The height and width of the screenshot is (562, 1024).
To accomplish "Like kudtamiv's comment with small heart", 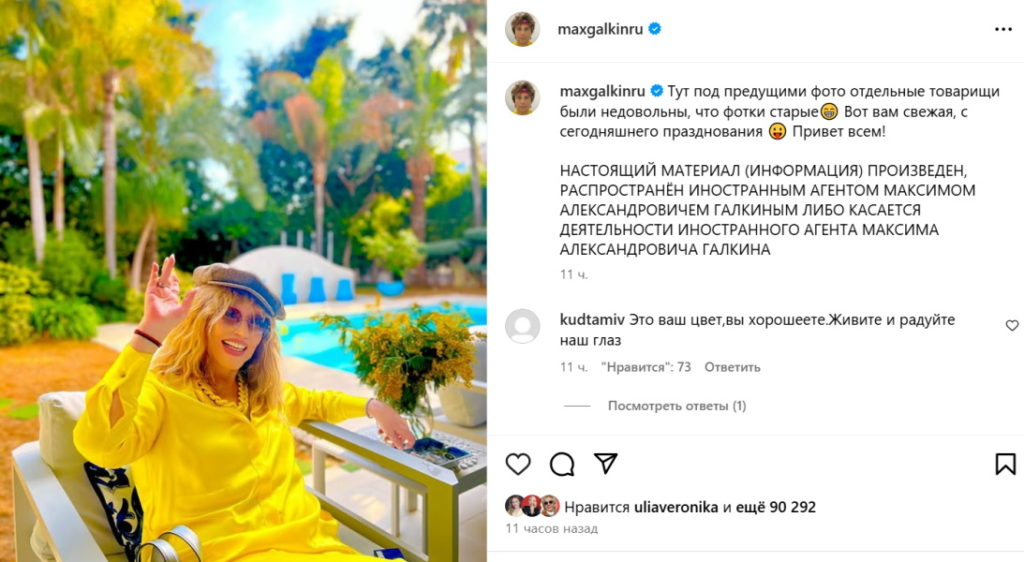I will pos(1012,325).
